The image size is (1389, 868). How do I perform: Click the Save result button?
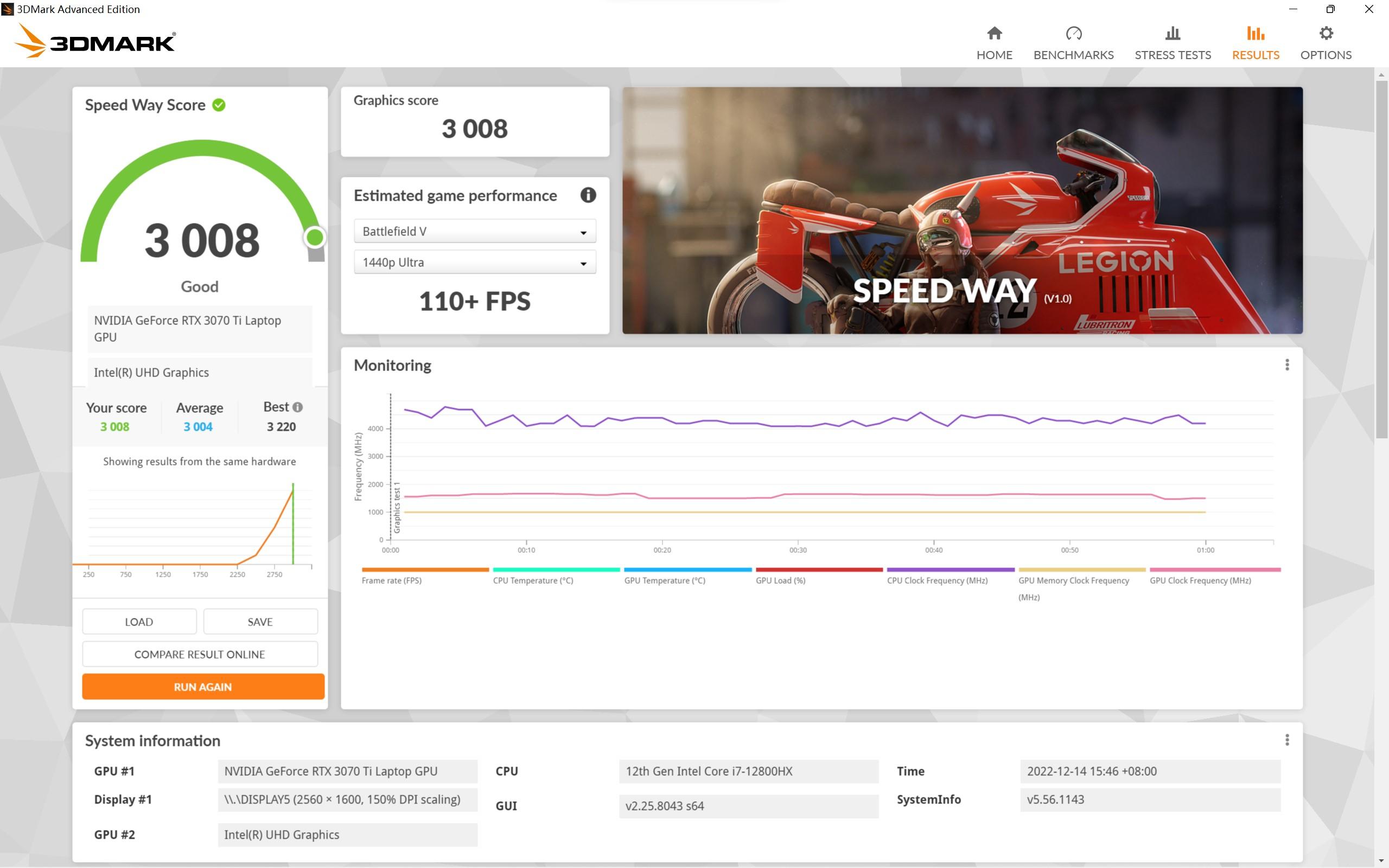click(x=260, y=622)
